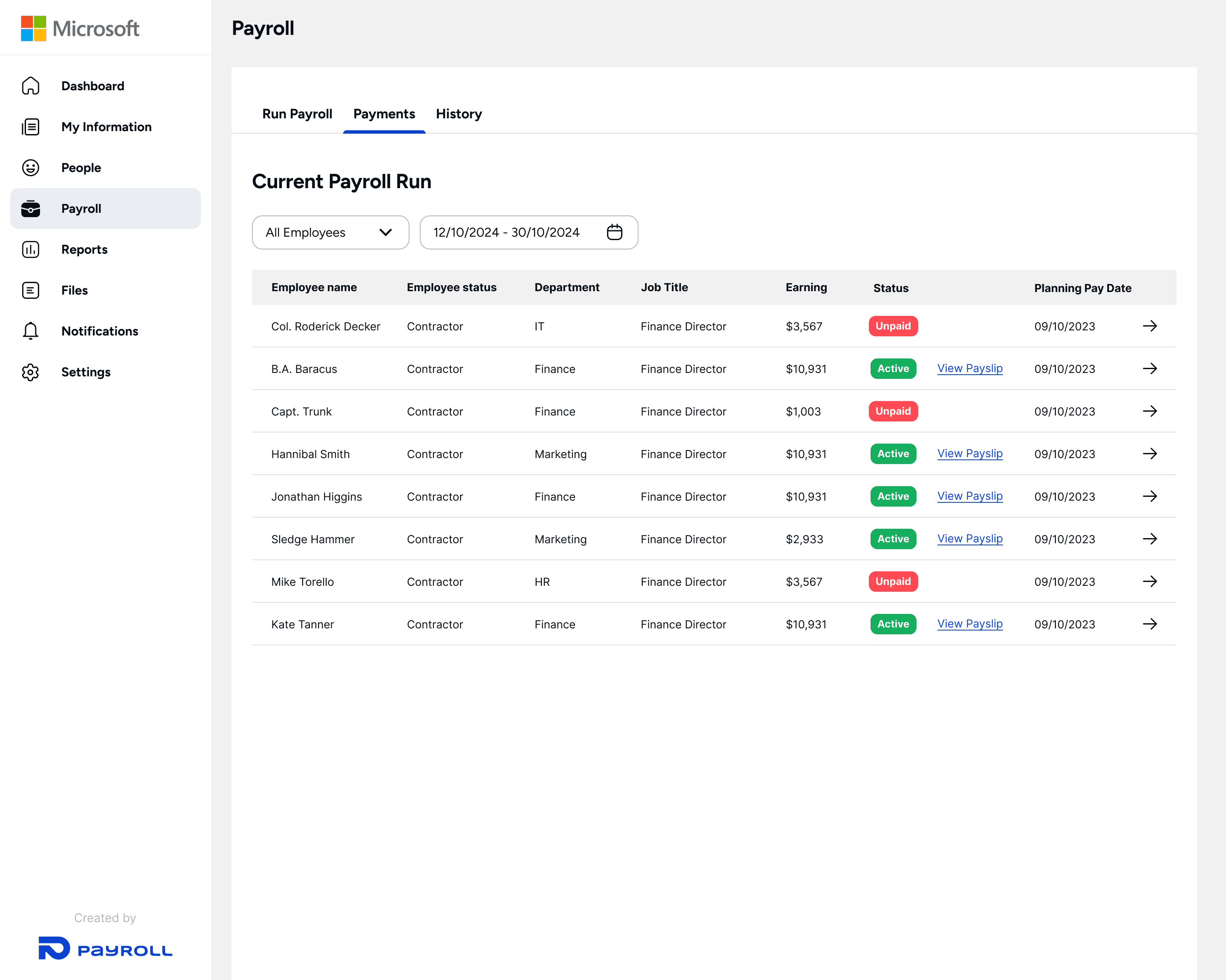This screenshot has width=1226, height=980.
Task: Click calendar icon in date range field
Action: [614, 232]
